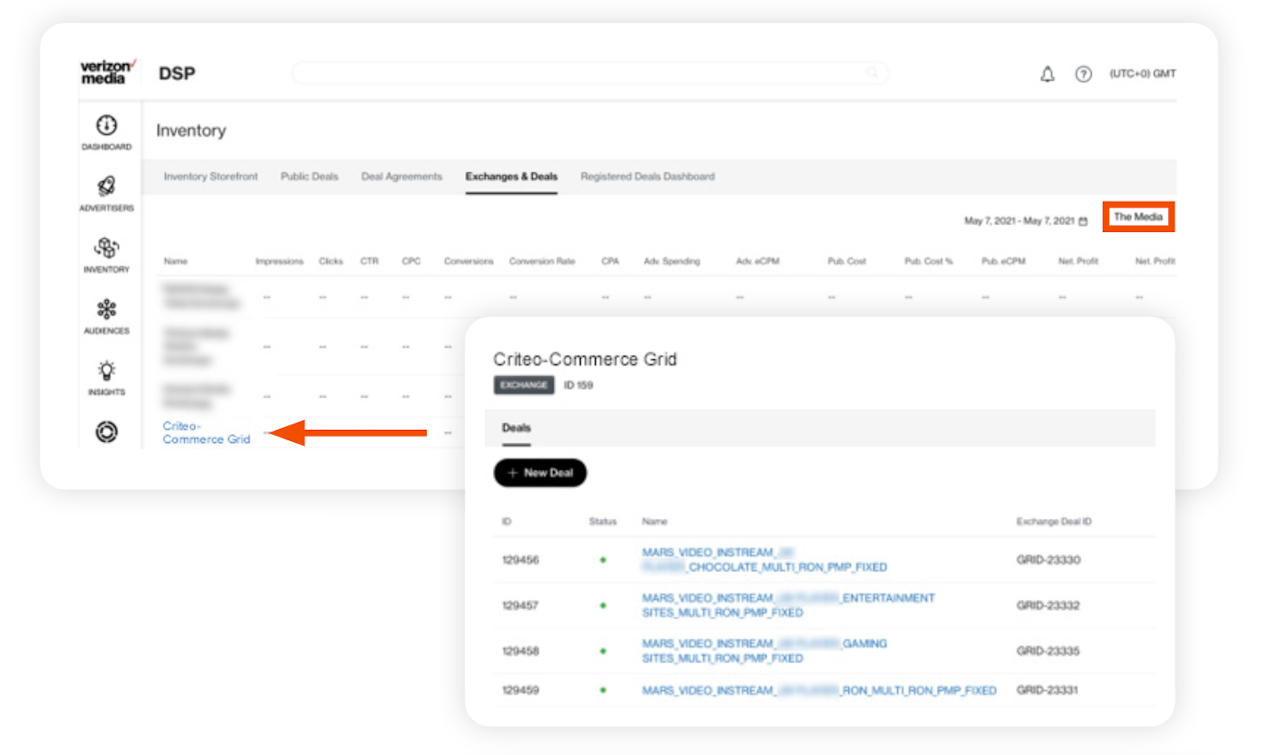Open the Public Deals tab
Image resolution: width=1280 pixels, height=755 pixels.
[309, 176]
